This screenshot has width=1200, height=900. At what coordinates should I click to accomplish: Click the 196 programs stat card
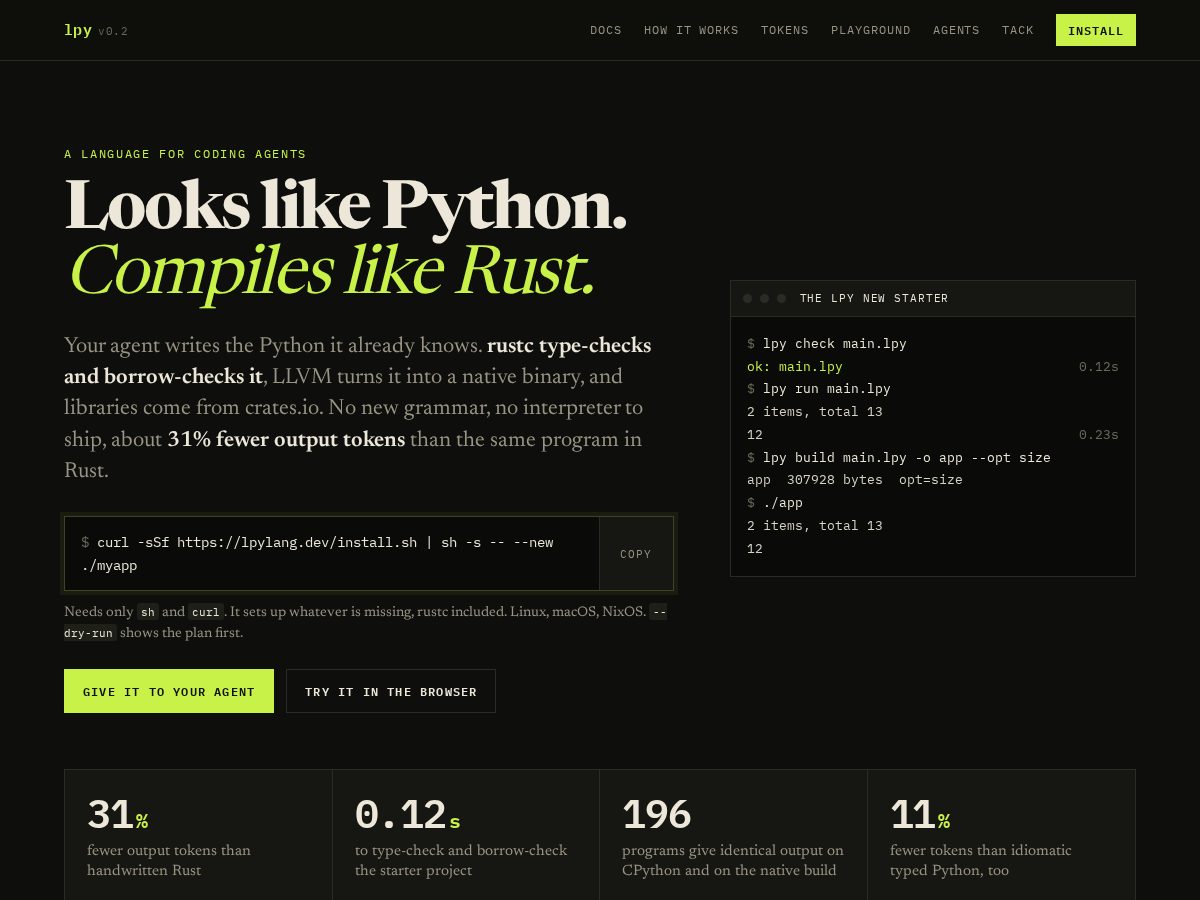(733, 835)
